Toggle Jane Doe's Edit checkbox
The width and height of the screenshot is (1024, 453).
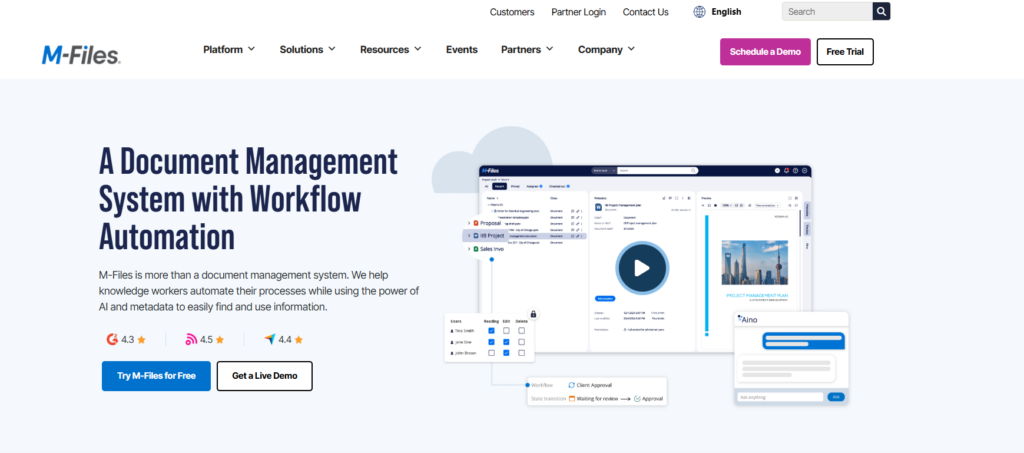pos(506,342)
